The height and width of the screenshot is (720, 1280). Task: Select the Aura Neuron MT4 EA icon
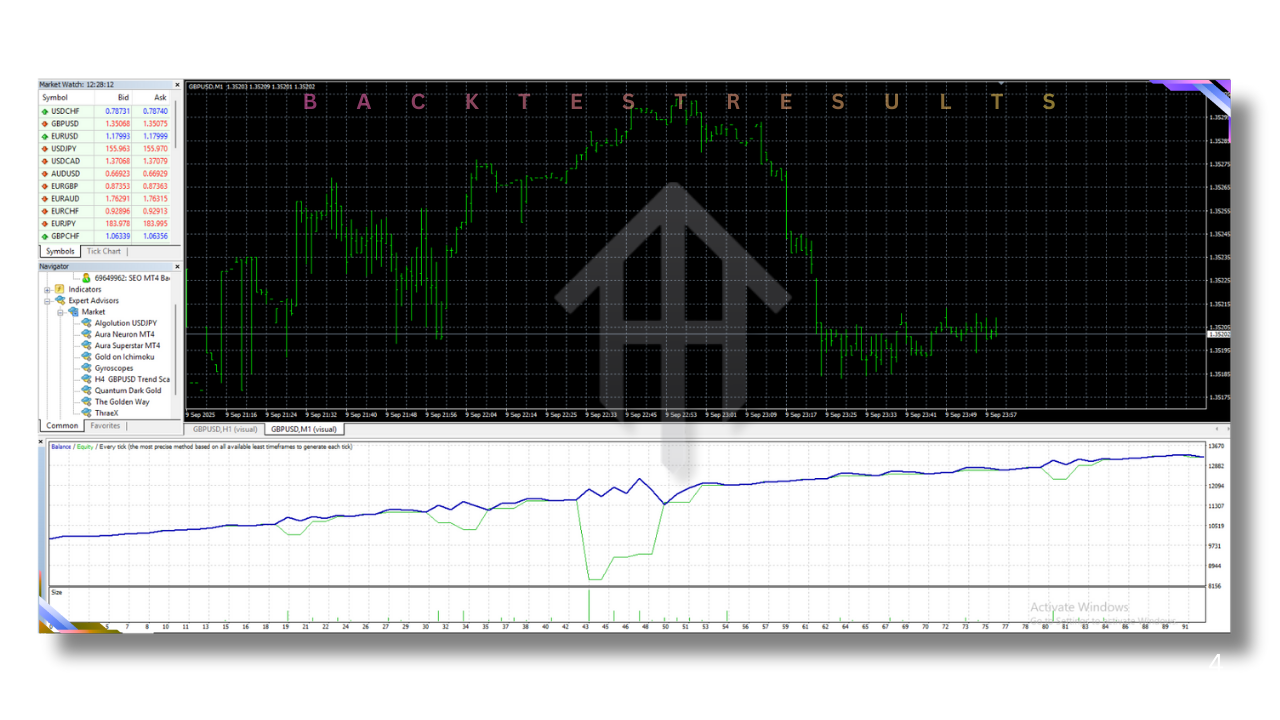pos(88,334)
